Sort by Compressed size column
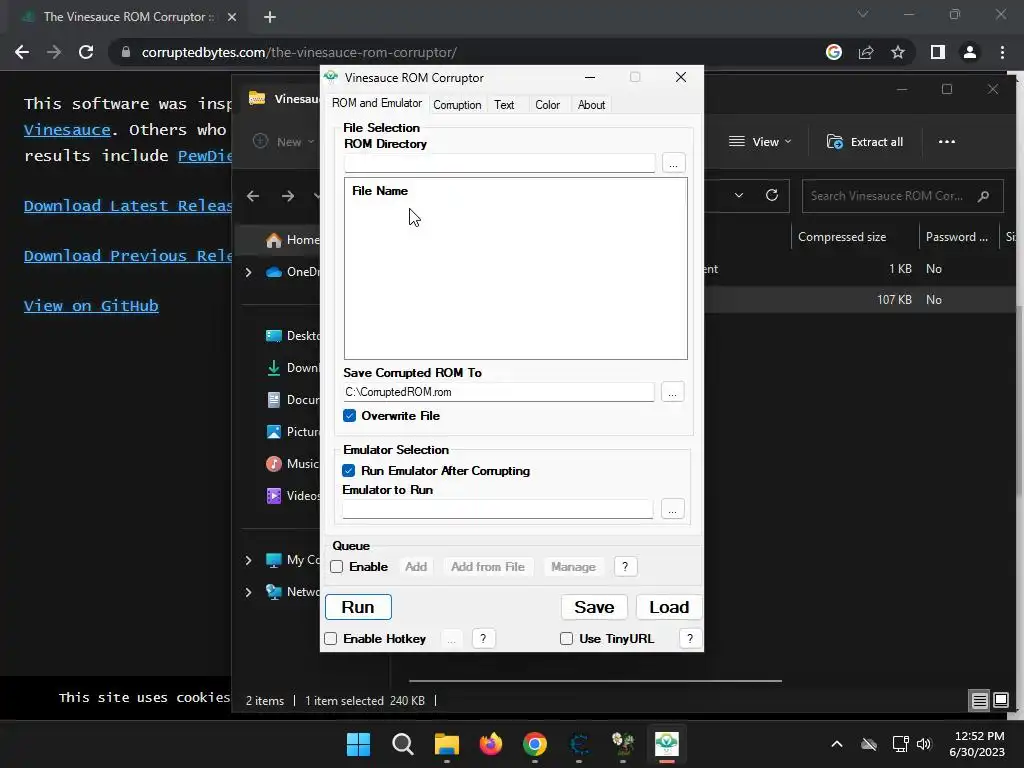 842,237
